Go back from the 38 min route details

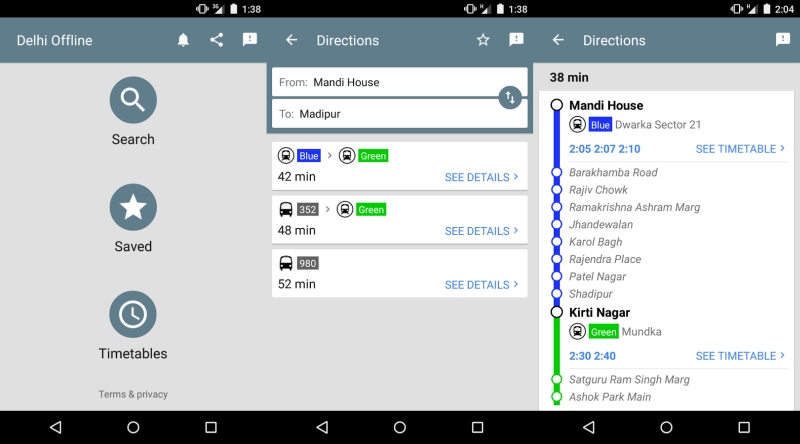pyautogui.click(x=558, y=40)
